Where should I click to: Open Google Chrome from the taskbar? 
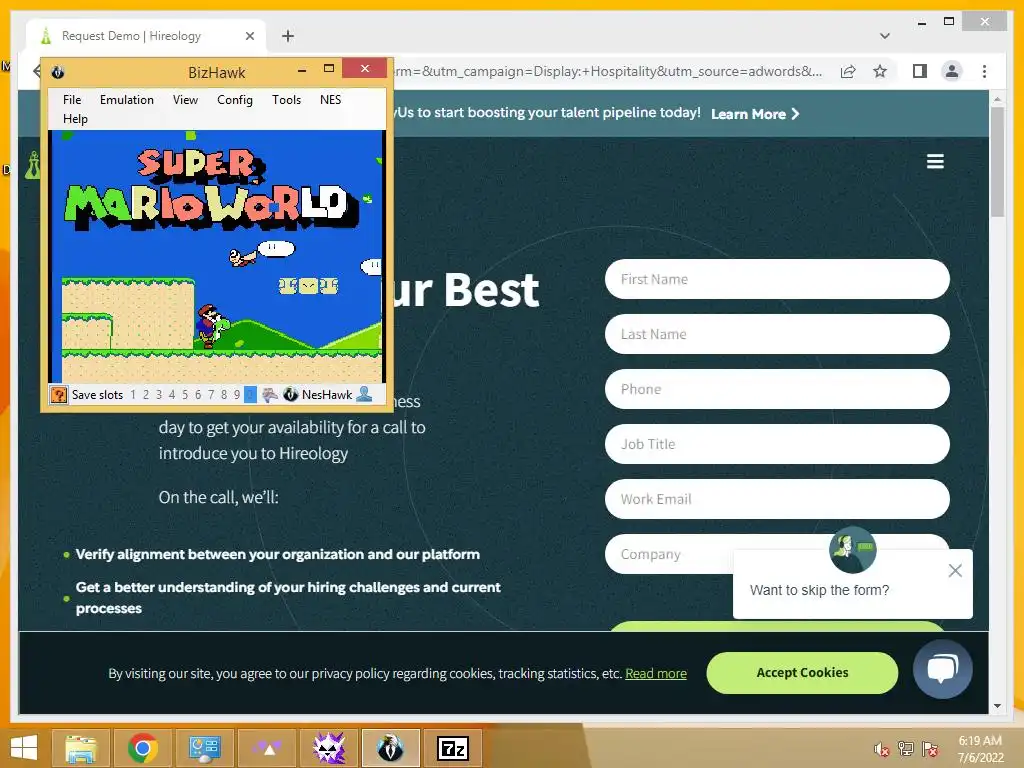coord(142,748)
